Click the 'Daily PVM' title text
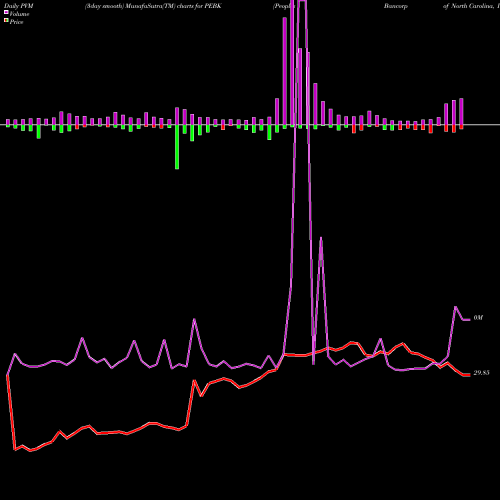Screen dimensions: 500x500 click(x=19, y=6)
